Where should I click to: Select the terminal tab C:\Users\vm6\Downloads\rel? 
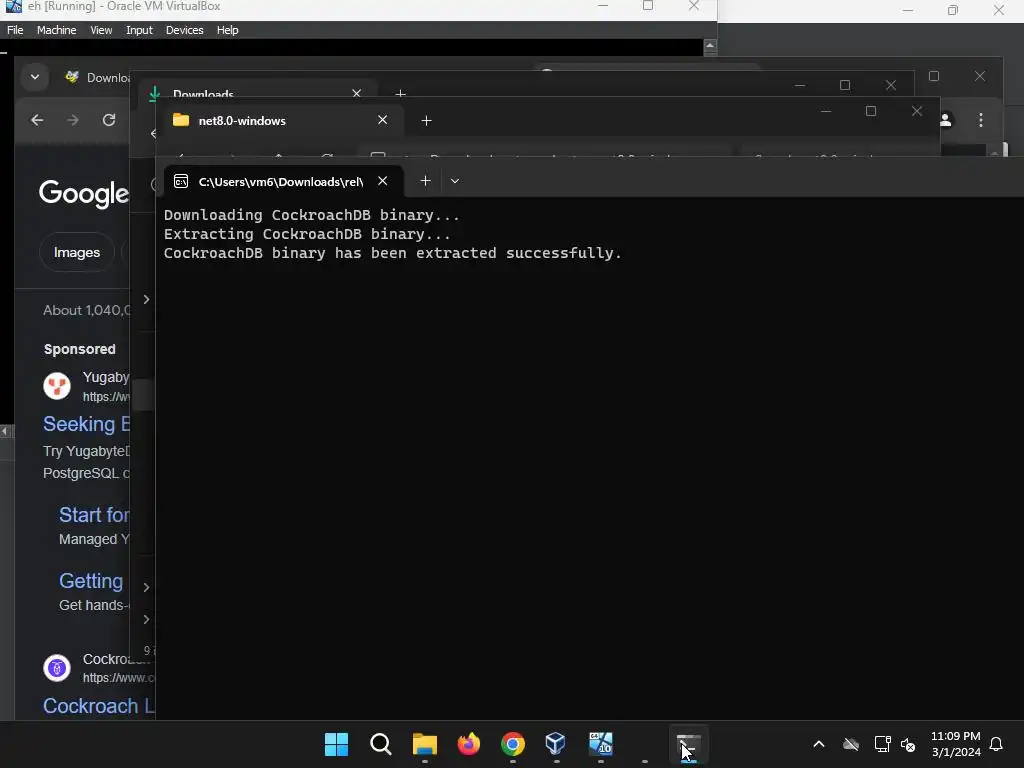pos(281,182)
